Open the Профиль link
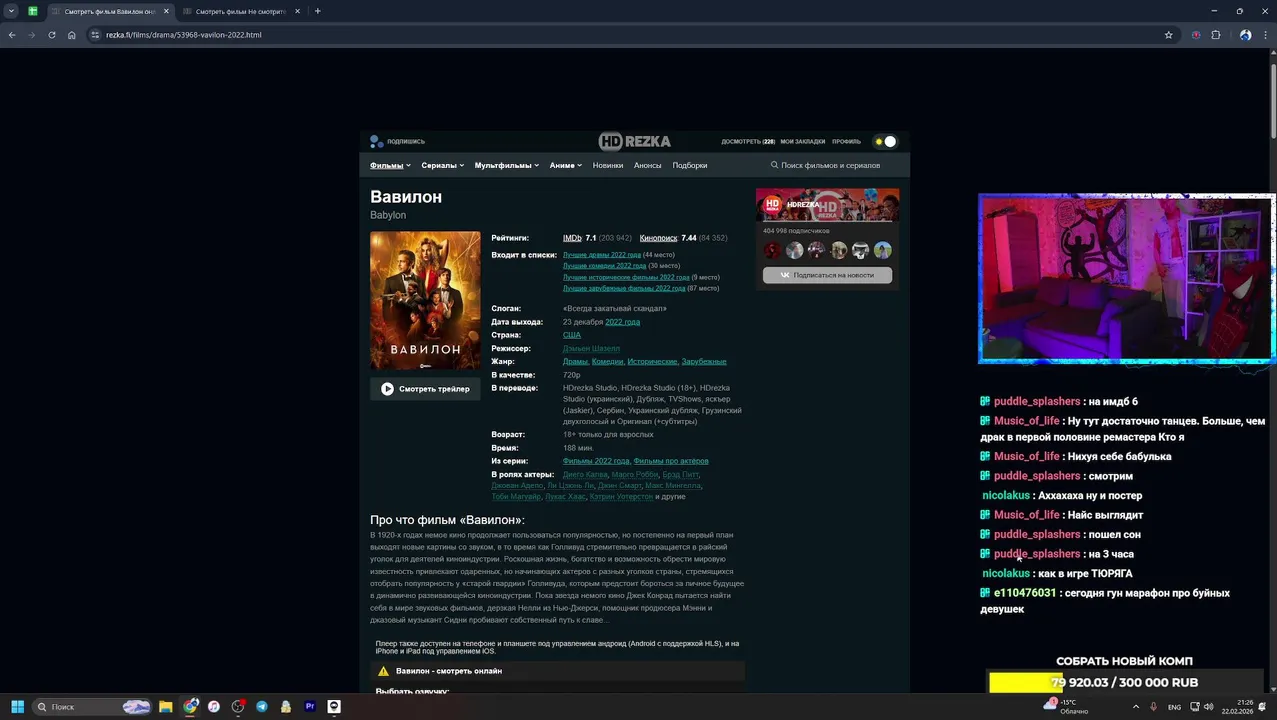 [x=846, y=141]
